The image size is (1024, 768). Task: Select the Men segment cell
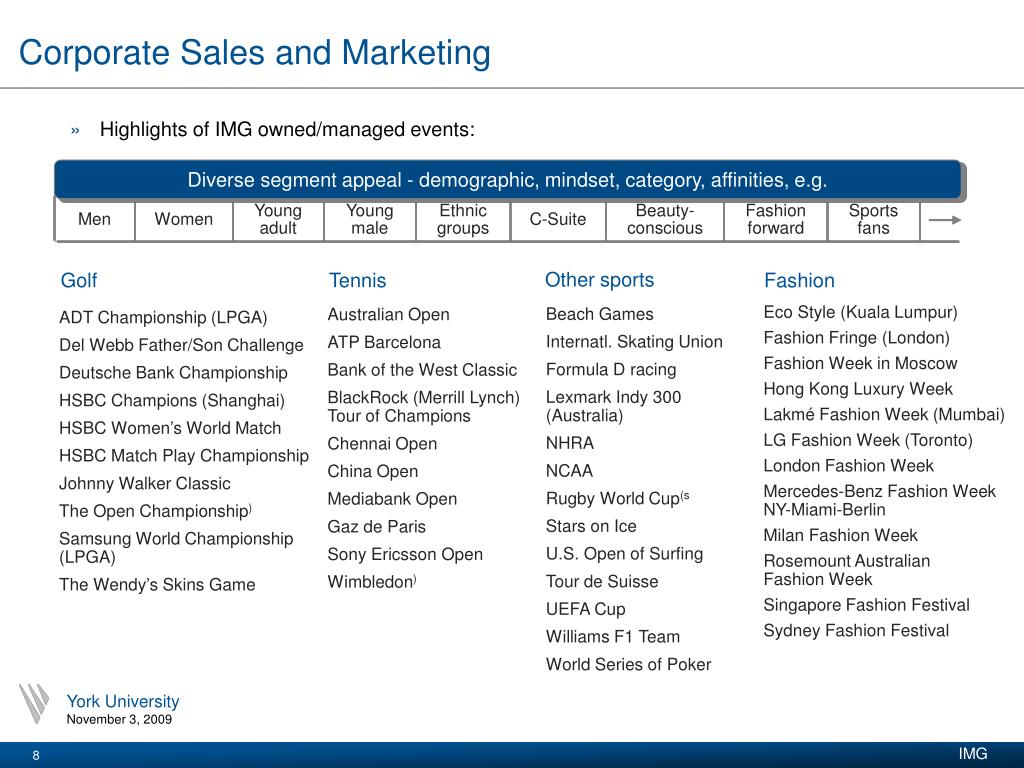(x=95, y=219)
